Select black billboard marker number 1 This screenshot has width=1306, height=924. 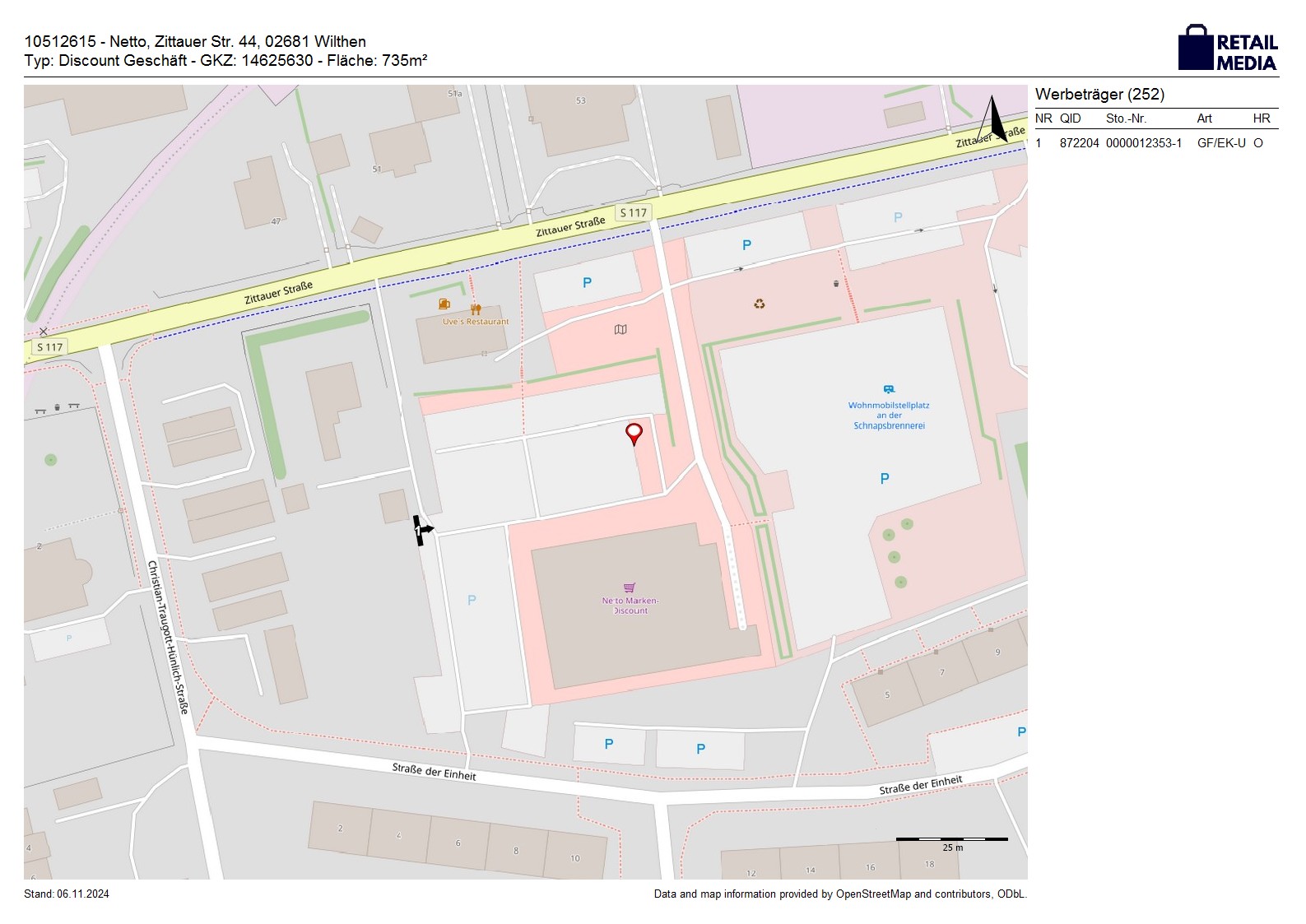tap(421, 531)
